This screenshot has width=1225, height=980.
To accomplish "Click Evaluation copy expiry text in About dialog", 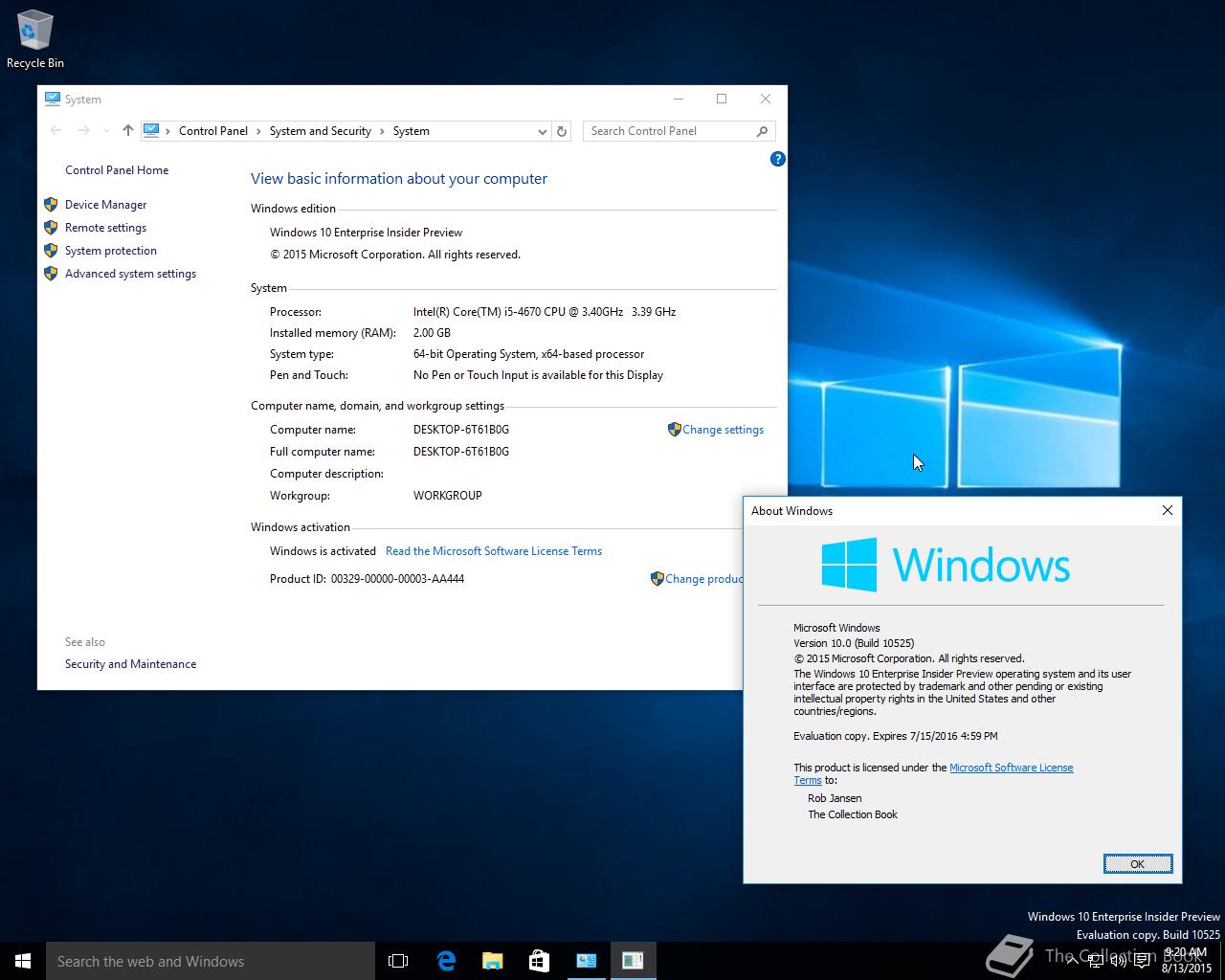I will [x=896, y=736].
